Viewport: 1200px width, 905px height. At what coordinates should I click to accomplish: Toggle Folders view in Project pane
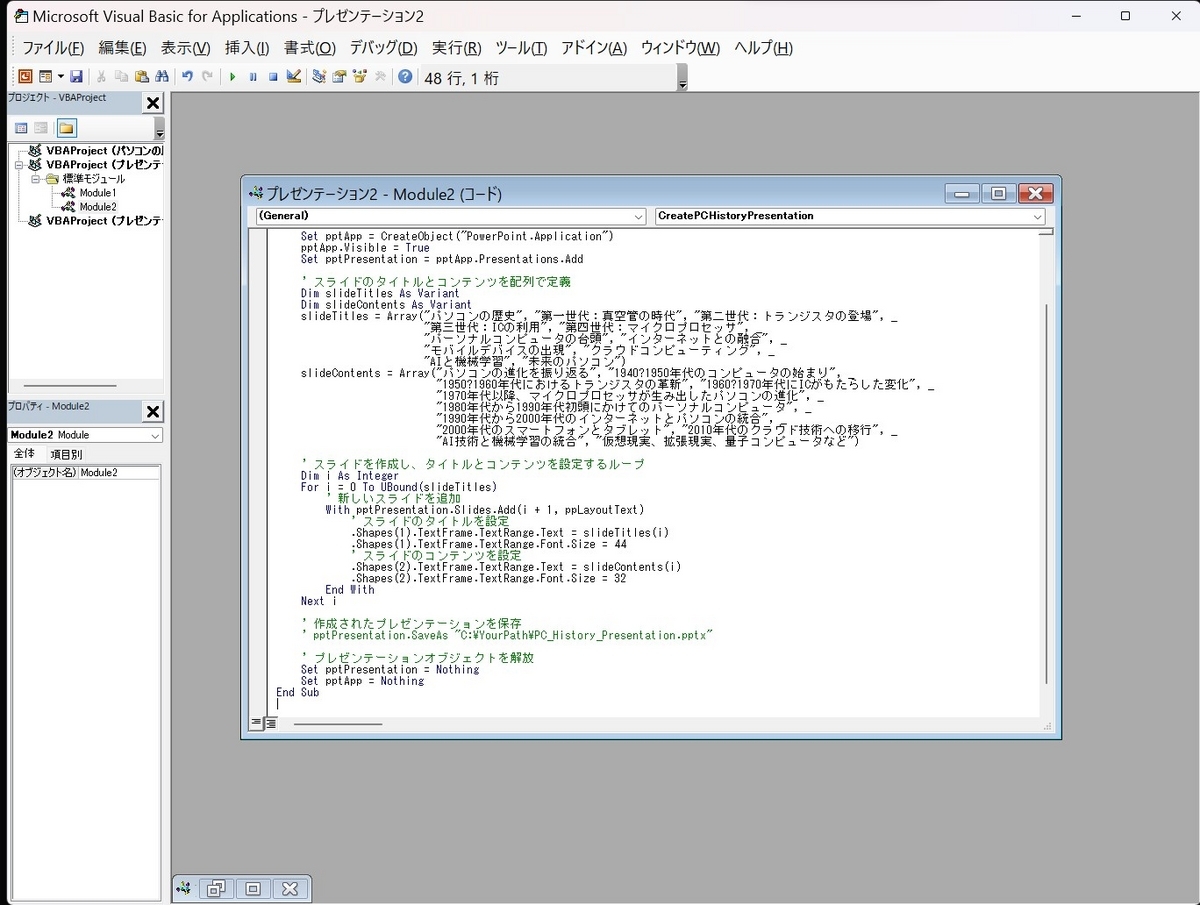pyautogui.click(x=66, y=128)
